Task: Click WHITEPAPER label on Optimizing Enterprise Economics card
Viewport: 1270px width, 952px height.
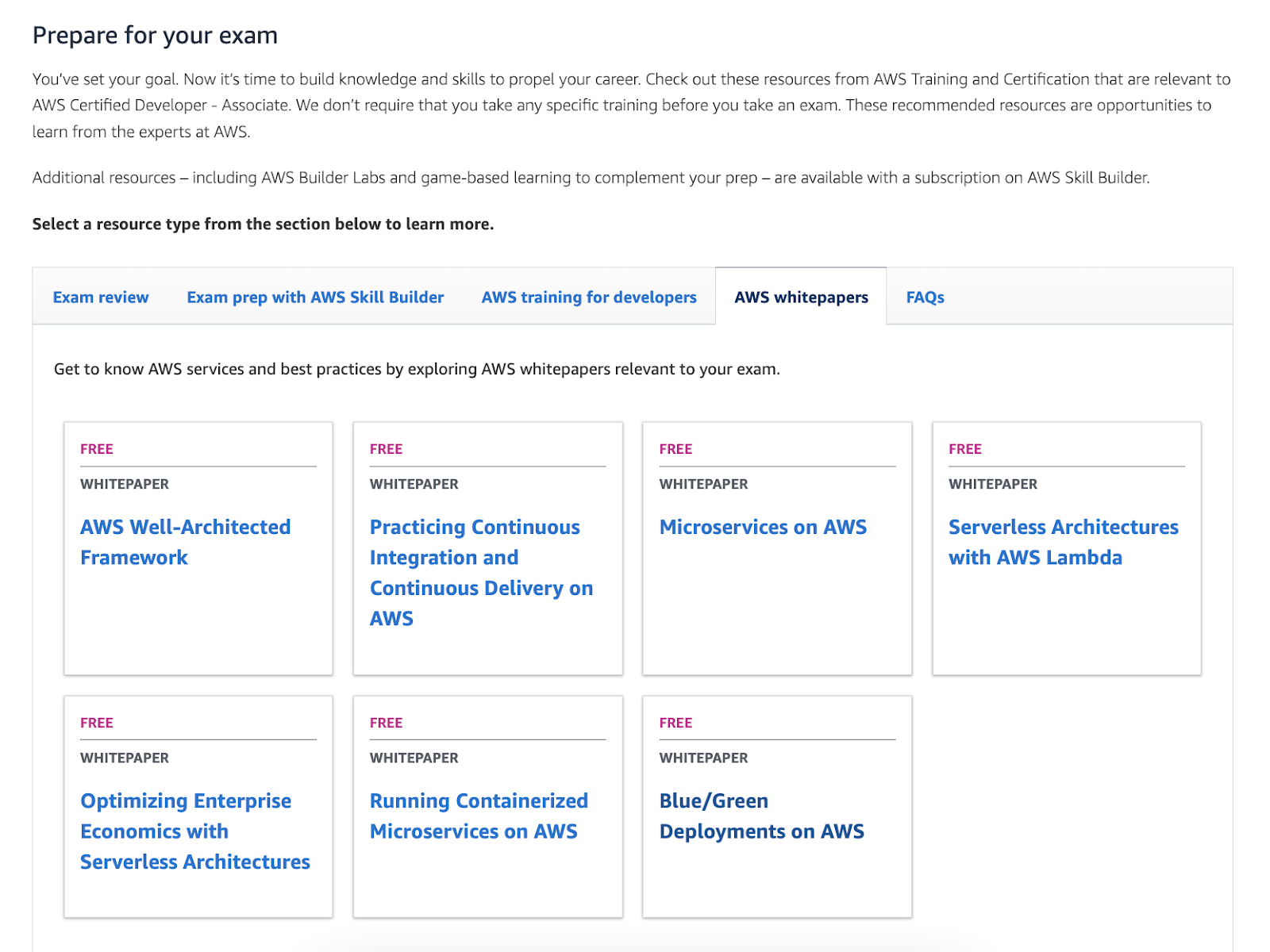Action: click(x=125, y=758)
